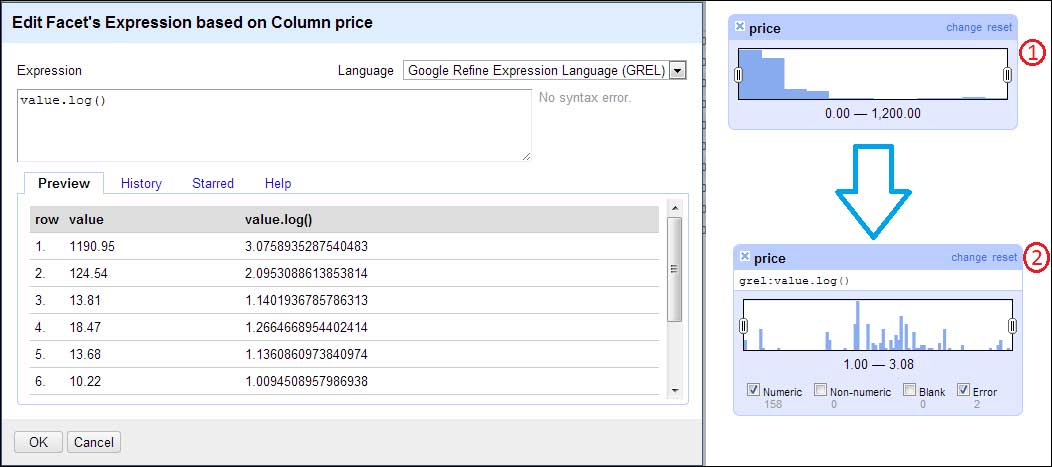The width and height of the screenshot is (1052, 467).
Task: Uncheck the Error checkbox
Action: 963,390
